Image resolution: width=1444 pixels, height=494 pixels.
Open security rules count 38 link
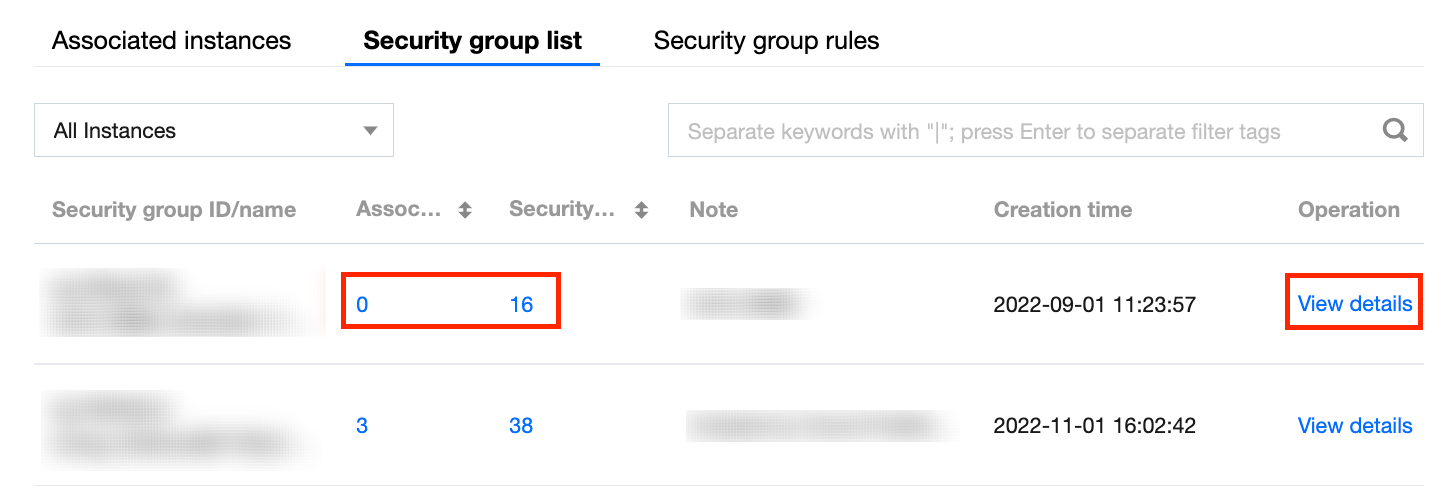point(521,426)
